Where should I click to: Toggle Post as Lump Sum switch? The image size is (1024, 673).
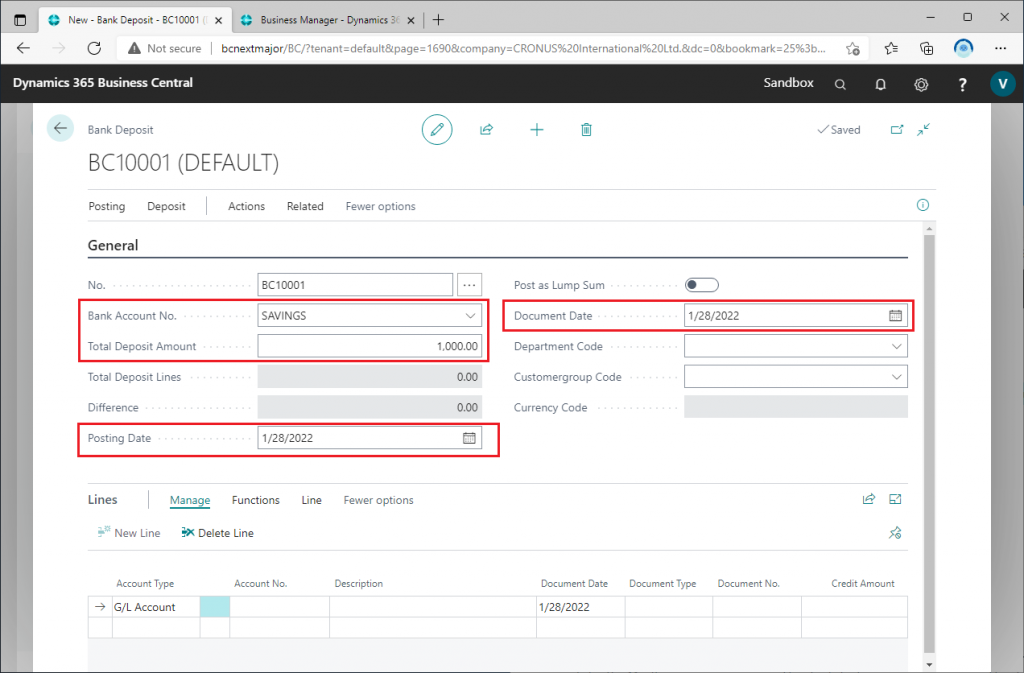point(701,285)
